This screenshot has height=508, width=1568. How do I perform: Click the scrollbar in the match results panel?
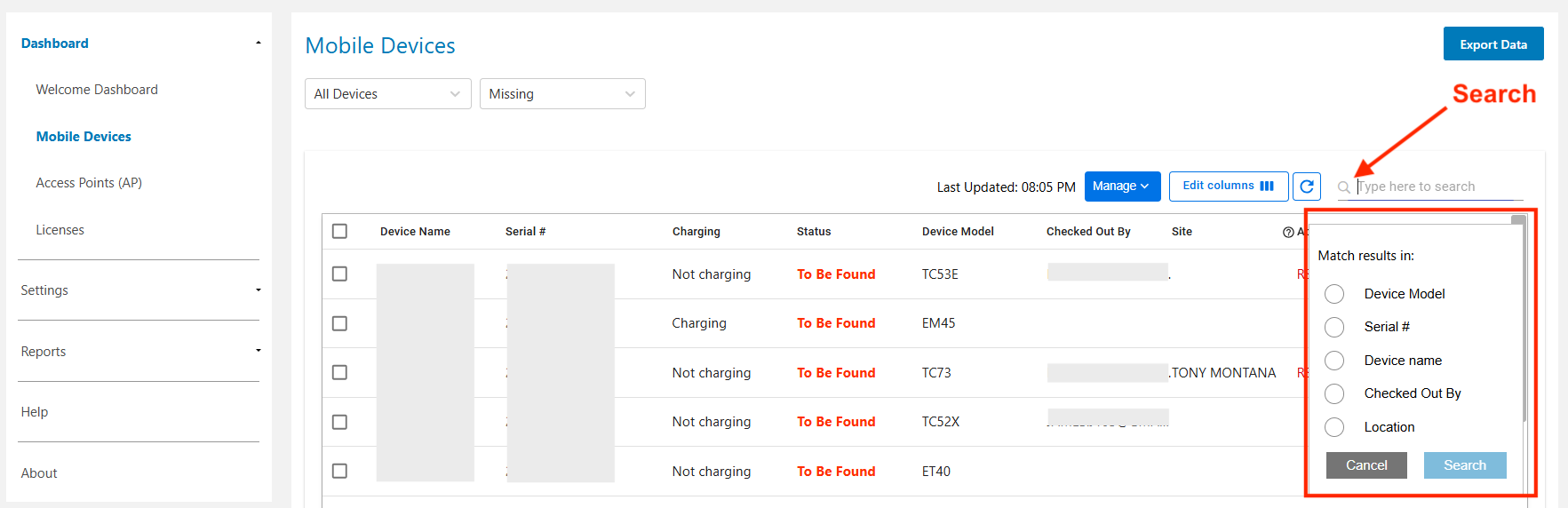pos(1523,320)
